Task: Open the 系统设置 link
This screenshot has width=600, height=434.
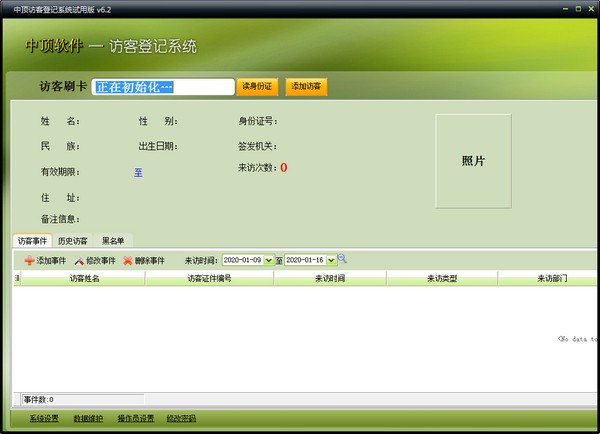Action: (x=44, y=418)
